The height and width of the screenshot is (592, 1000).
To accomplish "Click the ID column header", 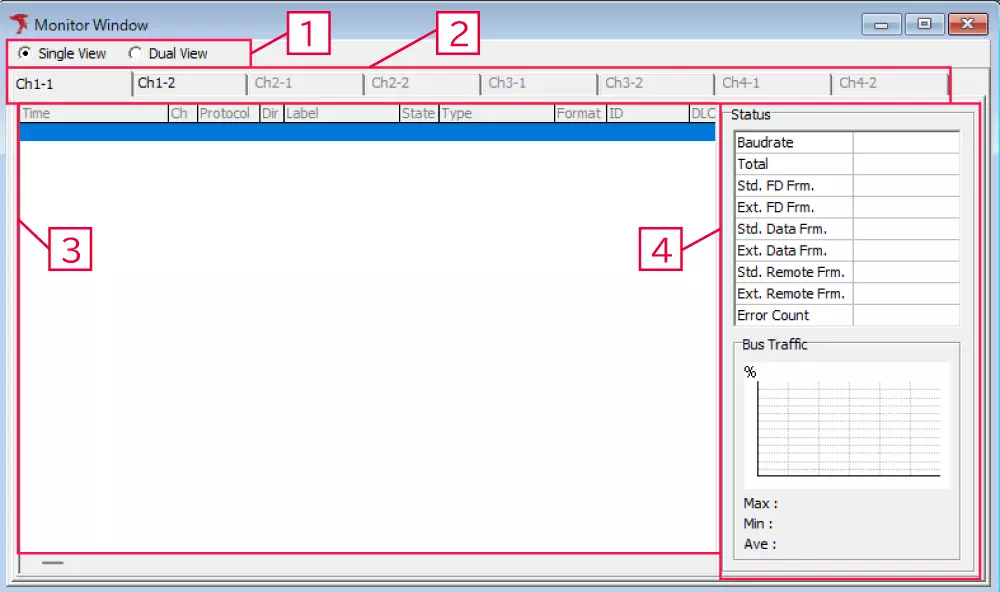I will [x=647, y=114].
